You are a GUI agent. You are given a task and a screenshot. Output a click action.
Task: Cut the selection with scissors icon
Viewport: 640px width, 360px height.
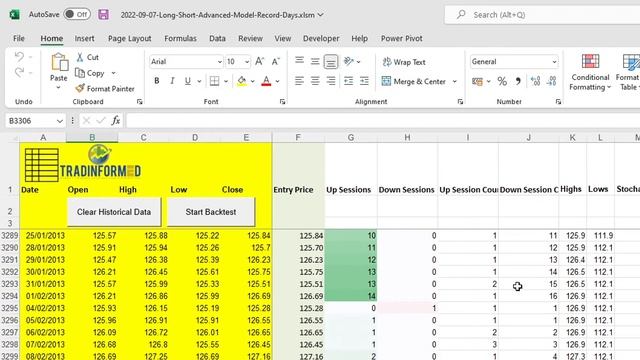pyautogui.click(x=80, y=57)
